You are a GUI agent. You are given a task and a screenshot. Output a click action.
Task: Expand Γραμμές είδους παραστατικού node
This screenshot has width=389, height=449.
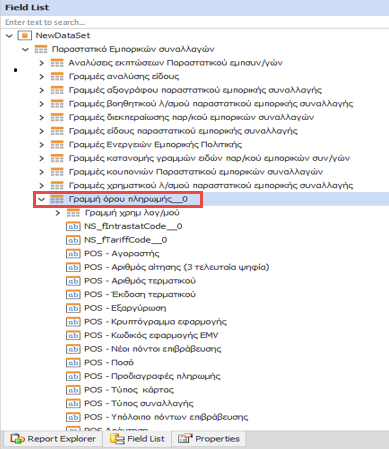pyautogui.click(x=41, y=131)
